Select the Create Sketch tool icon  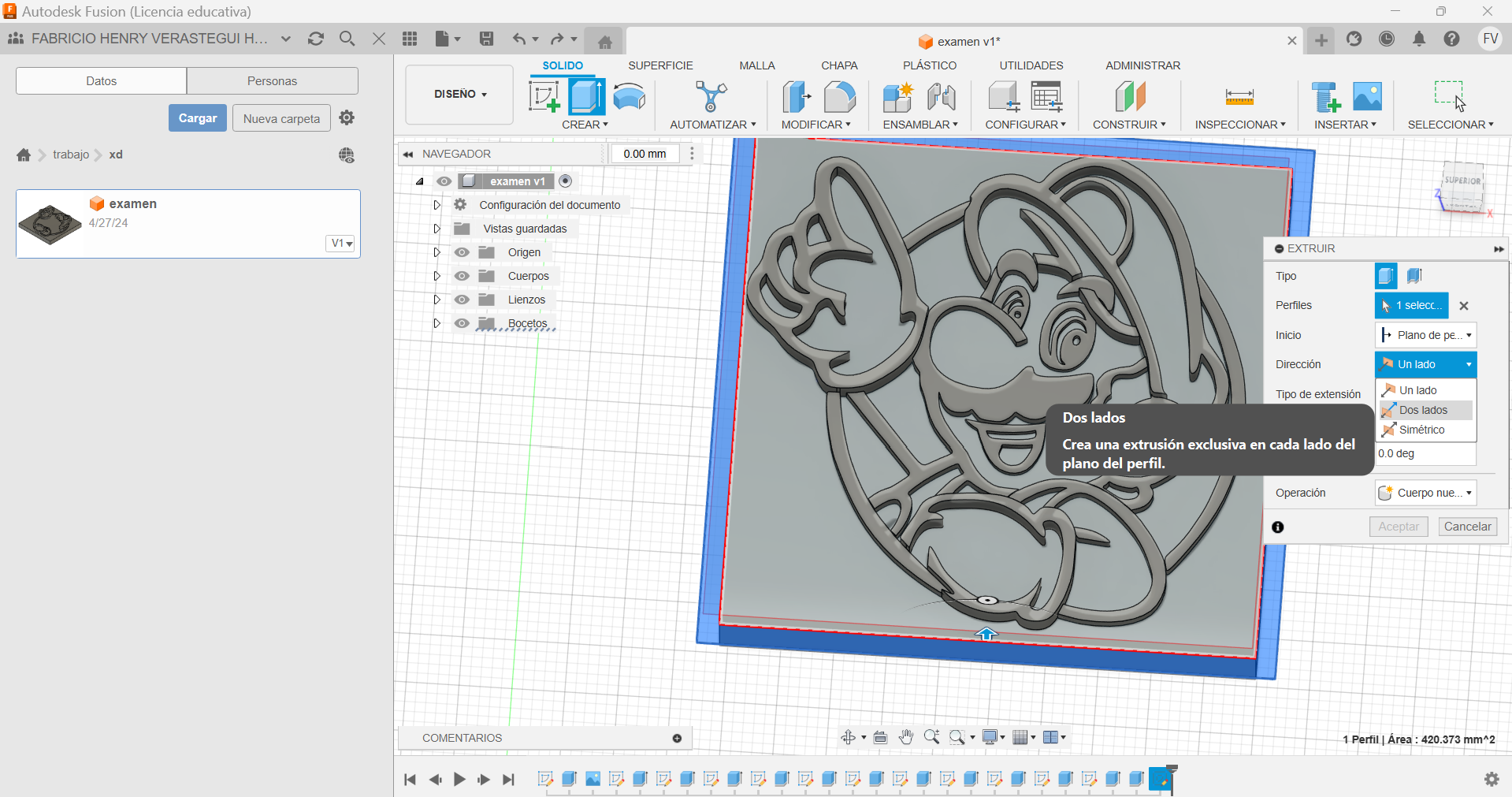tap(544, 98)
